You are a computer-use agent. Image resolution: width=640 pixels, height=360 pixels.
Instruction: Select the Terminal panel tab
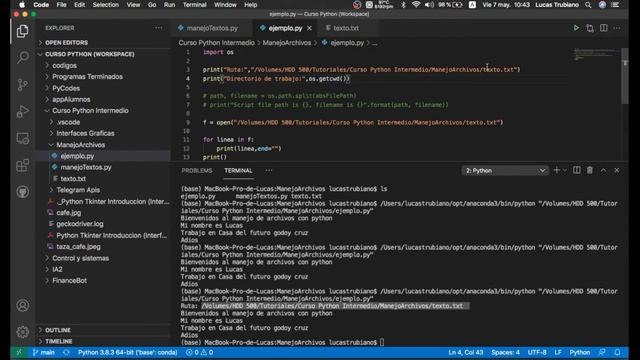[238, 170]
